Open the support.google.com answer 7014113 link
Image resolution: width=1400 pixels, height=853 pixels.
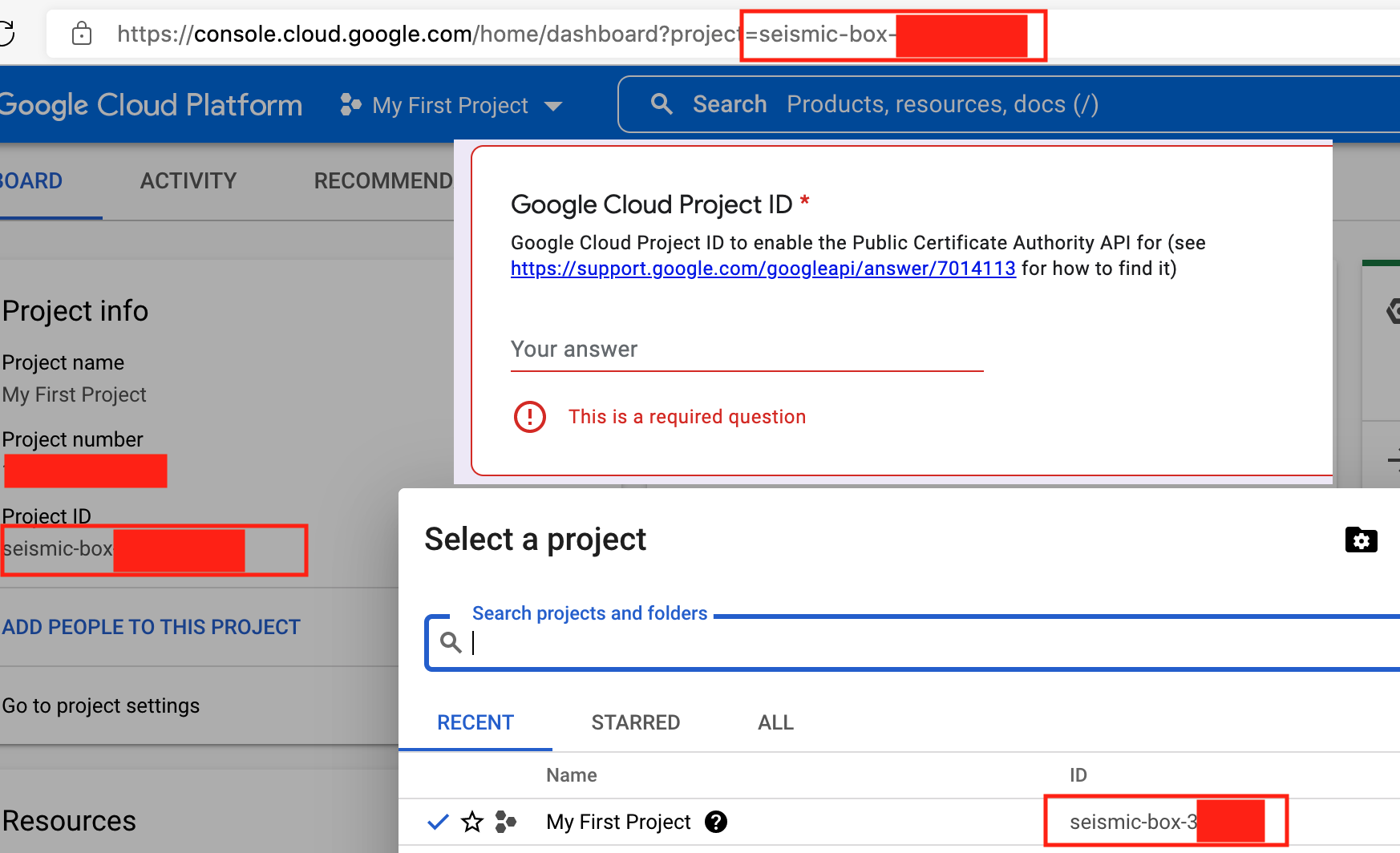coord(763,269)
